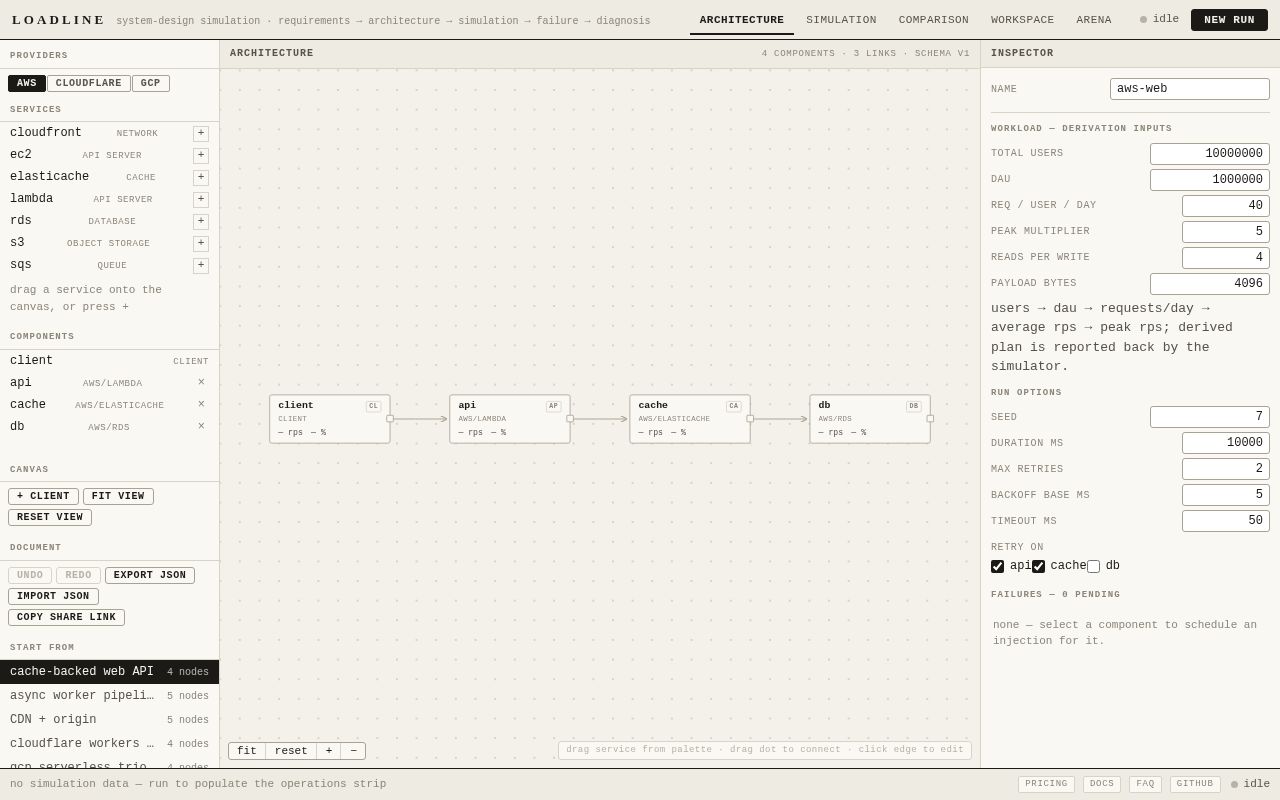Zoom in canvas with plus button
This screenshot has width=1280, height=800.
pyautogui.click(x=329, y=751)
